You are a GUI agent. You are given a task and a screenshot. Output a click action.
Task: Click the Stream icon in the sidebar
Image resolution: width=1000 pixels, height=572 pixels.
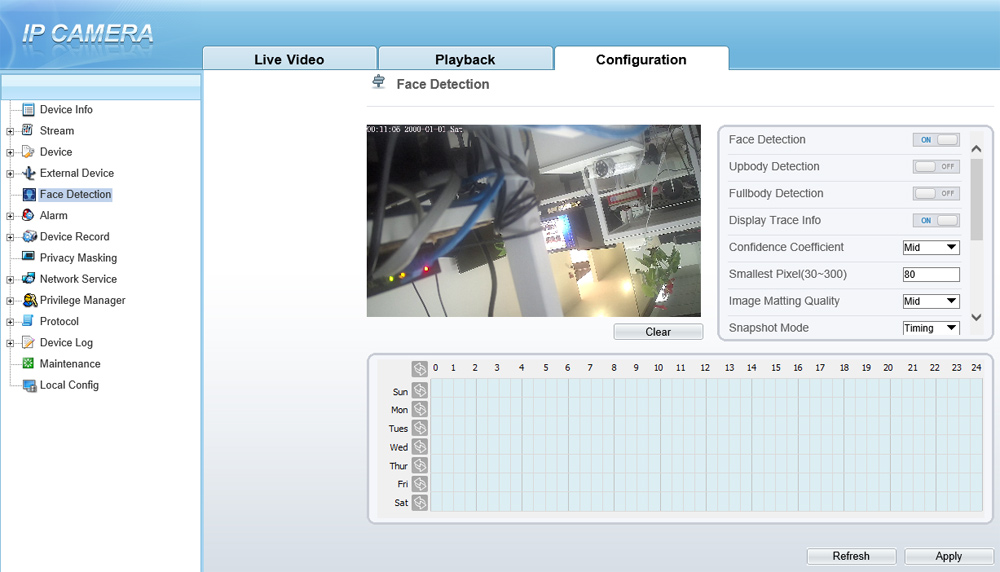click(x=28, y=131)
